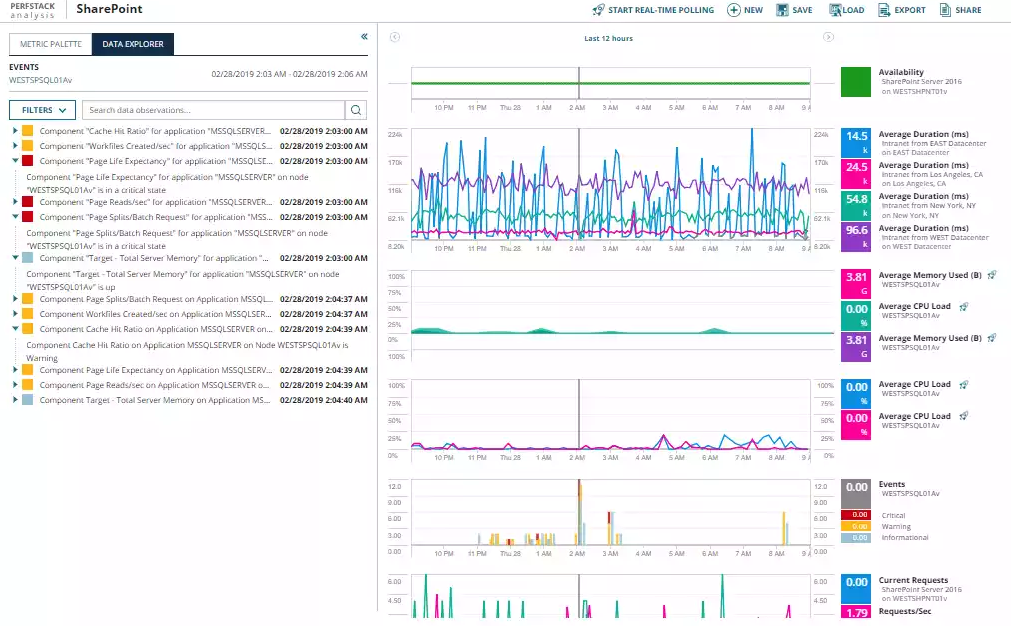Select the Data Explorer tab
The height and width of the screenshot is (626, 1011).
133,44
